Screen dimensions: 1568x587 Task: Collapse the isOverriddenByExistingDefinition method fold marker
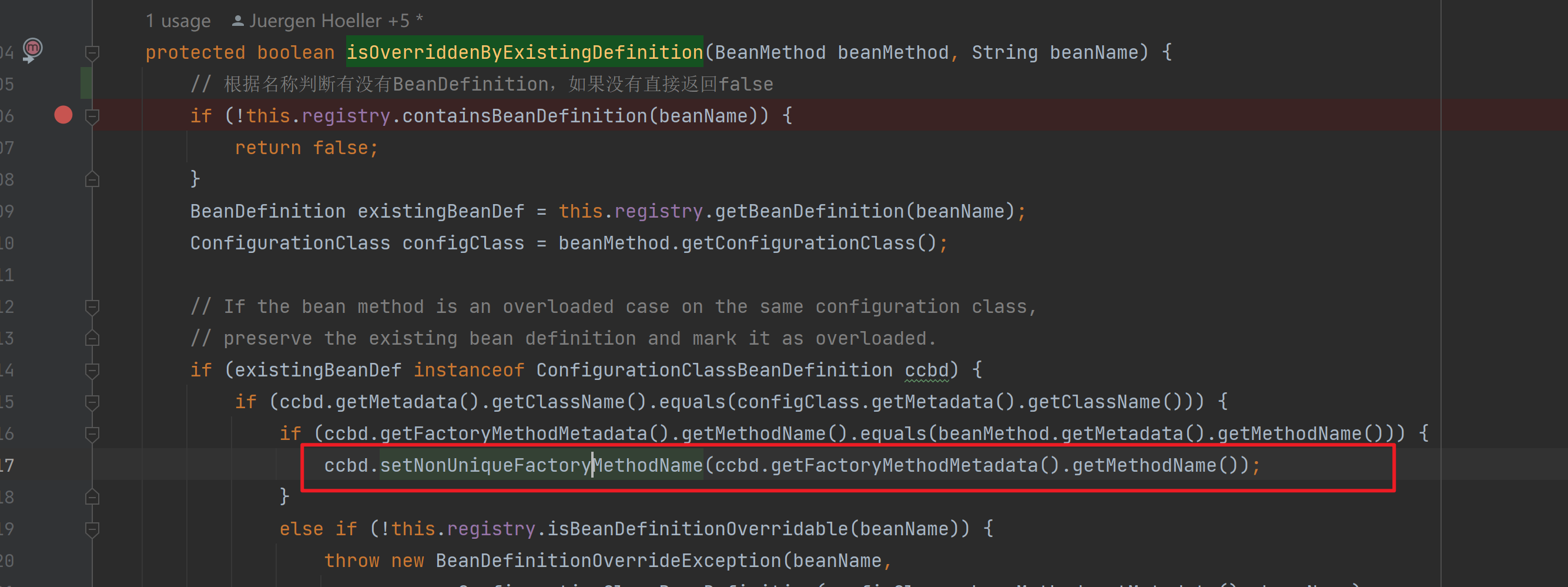pyautogui.click(x=92, y=53)
